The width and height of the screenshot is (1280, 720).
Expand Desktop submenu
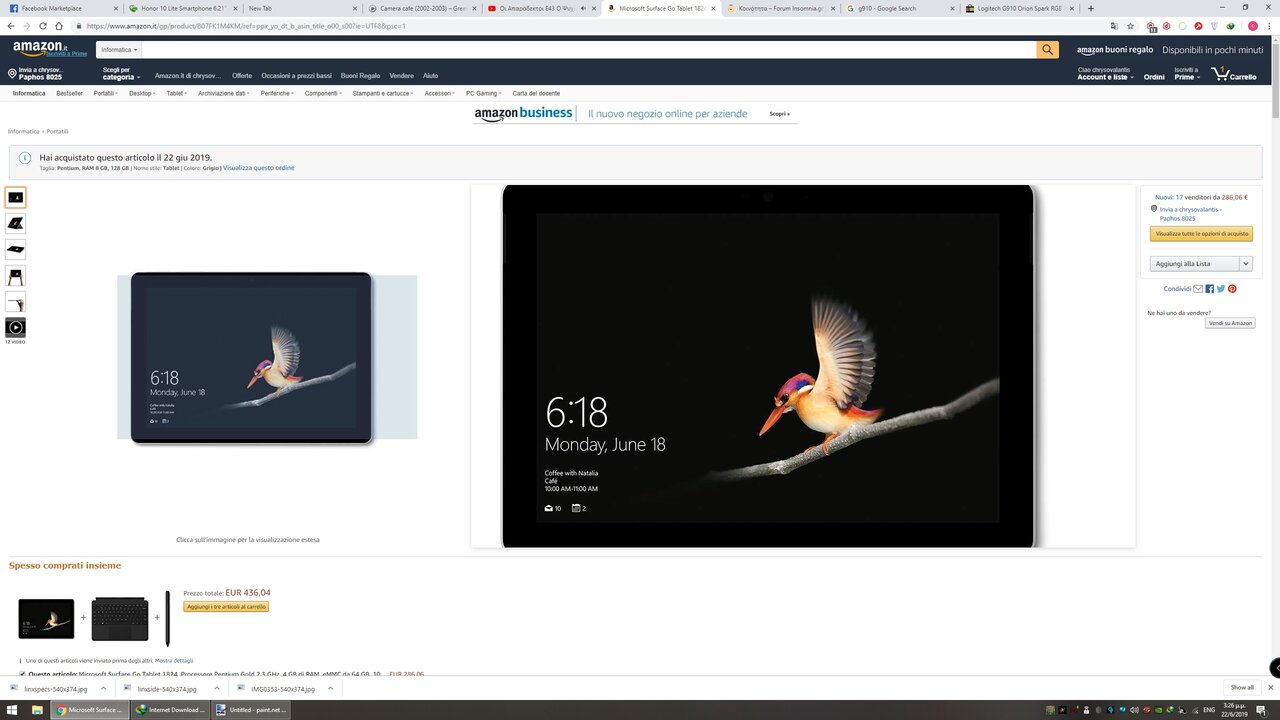click(x=142, y=93)
